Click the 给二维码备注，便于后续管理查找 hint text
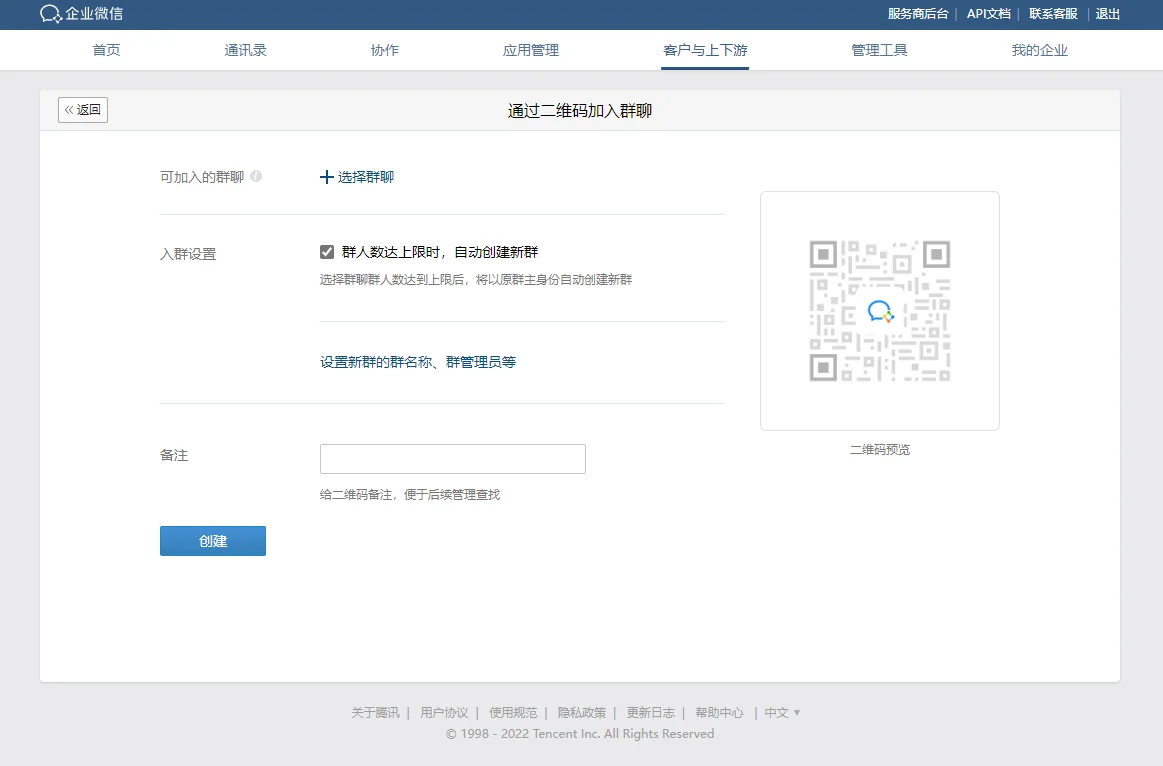Viewport: 1163px width, 766px height. coord(410,495)
